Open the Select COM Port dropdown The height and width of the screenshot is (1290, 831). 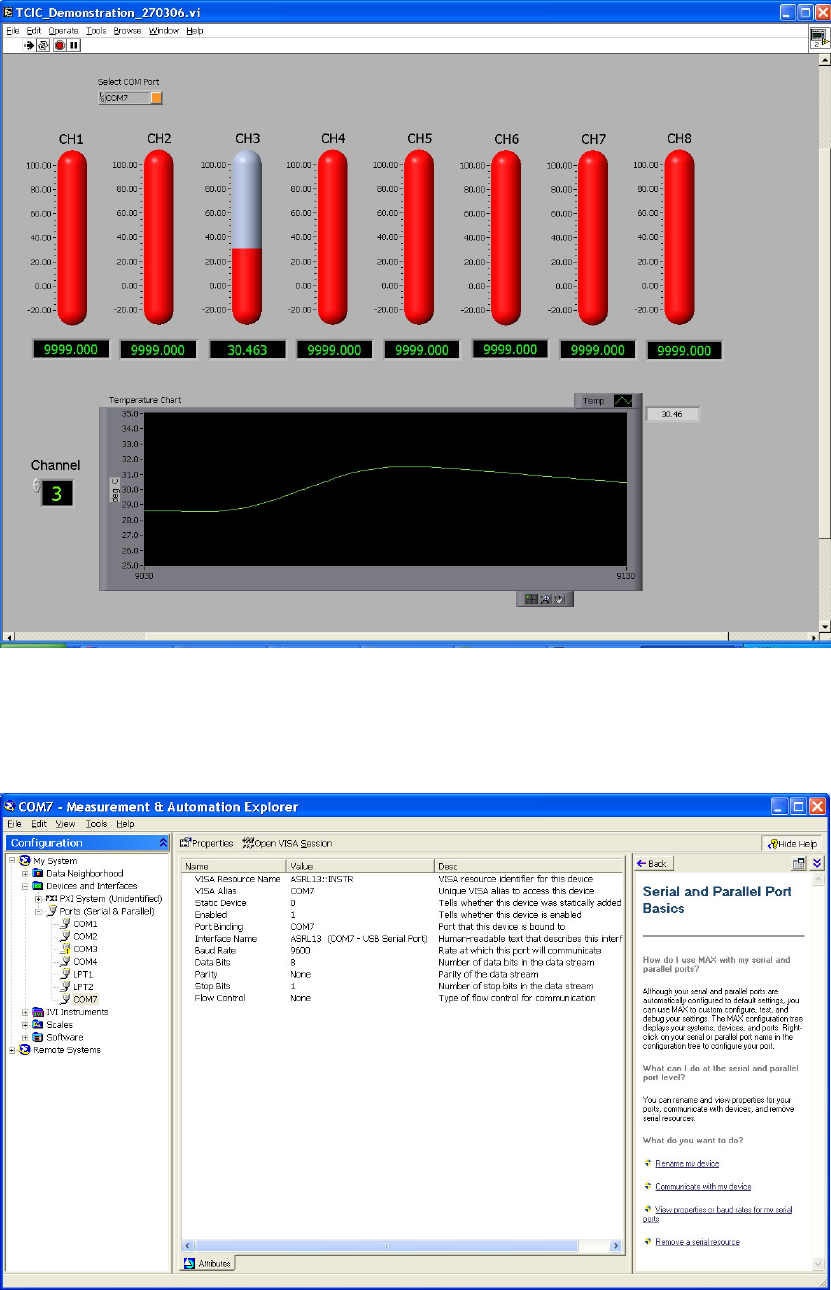[155, 98]
